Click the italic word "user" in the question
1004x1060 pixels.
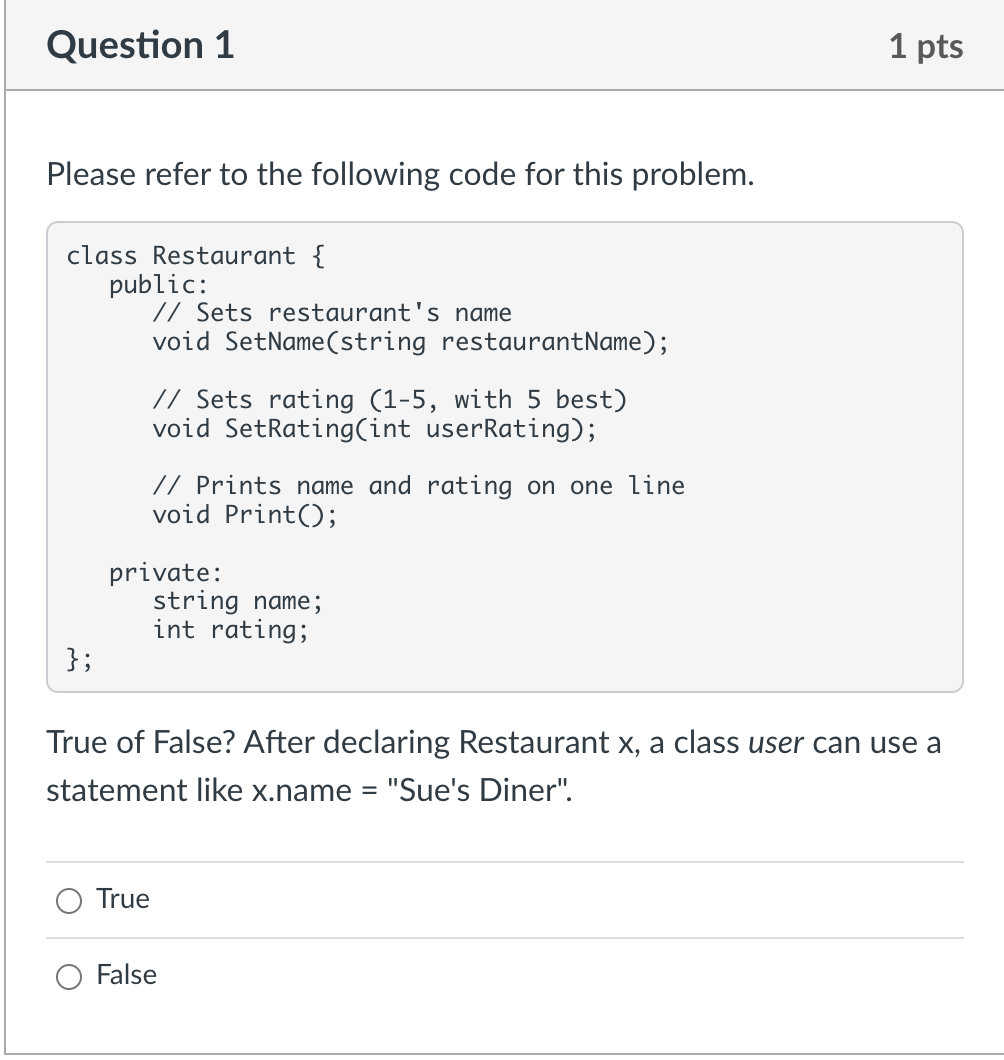pos(776,743)
